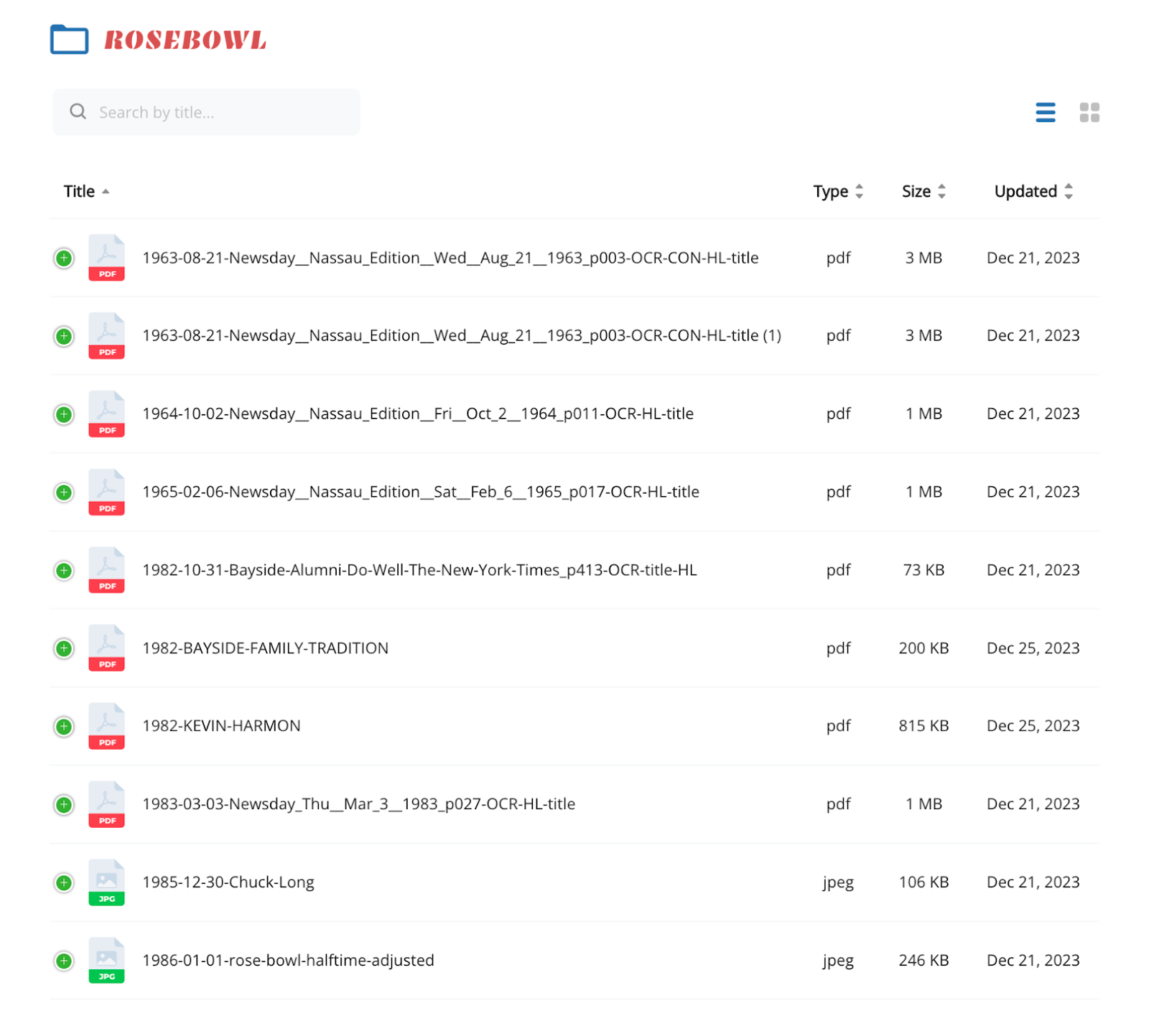
Task: Open 1983-03-03 Newsday Thu Mar 3 file
Action: click(358, 804)
